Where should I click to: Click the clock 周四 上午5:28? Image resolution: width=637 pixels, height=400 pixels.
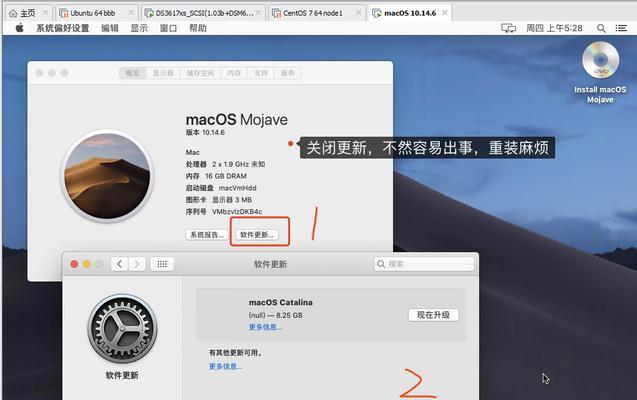coord(554,28)
